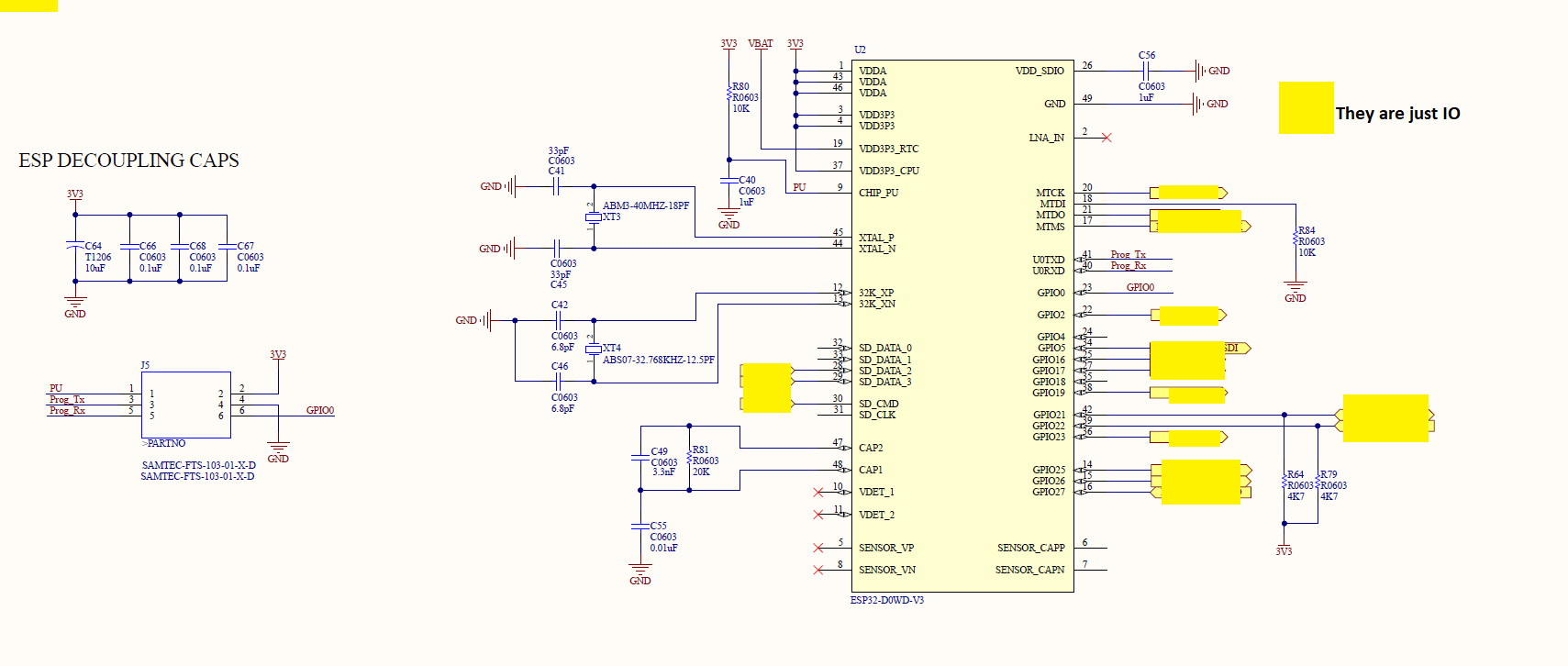This screenshot has width=1568, height=666.
Task: Click the XT4 crystal designator
Action: [x=612, y=348]
